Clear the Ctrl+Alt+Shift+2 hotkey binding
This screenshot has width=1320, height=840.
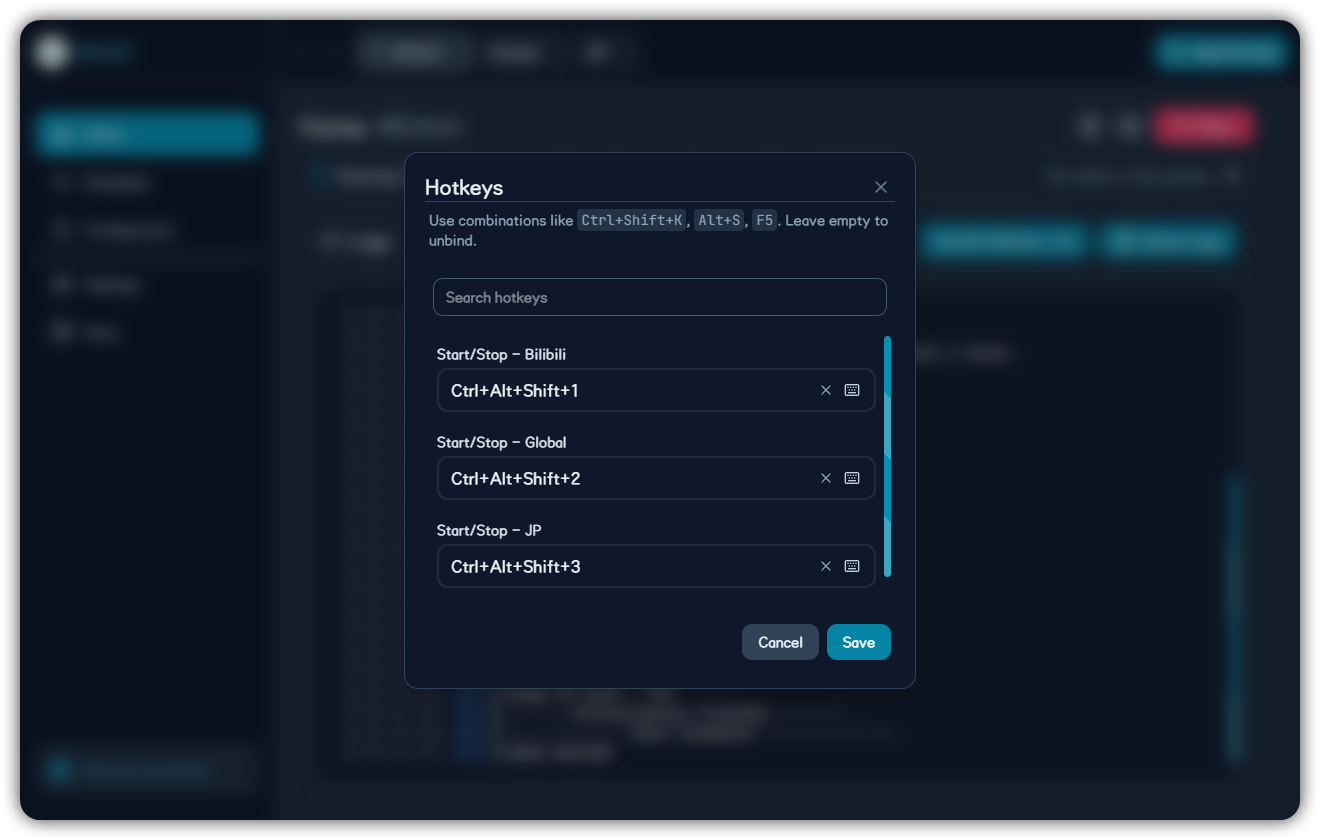point(826,478)
